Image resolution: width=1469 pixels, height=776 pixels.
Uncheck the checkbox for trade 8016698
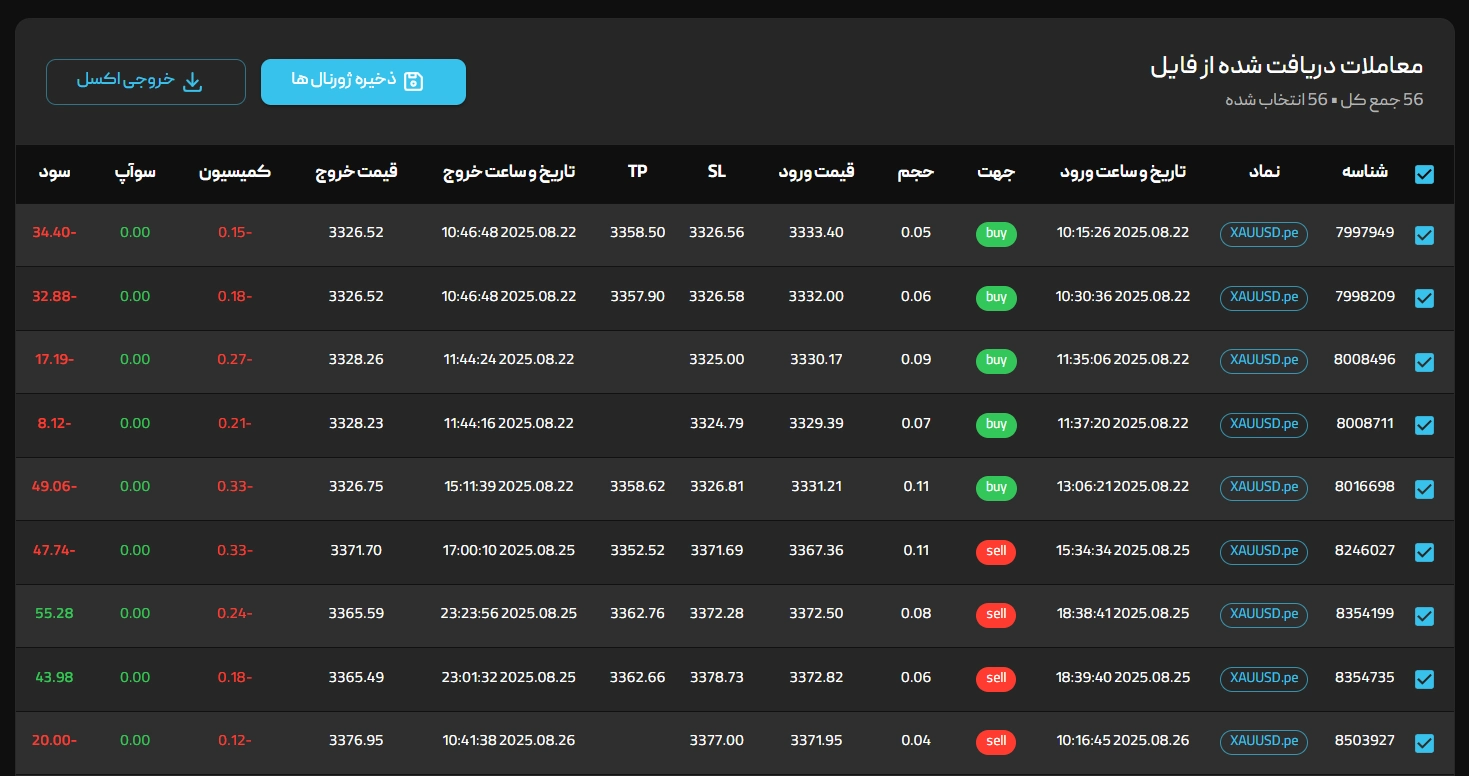click(x=1424, y=489)
